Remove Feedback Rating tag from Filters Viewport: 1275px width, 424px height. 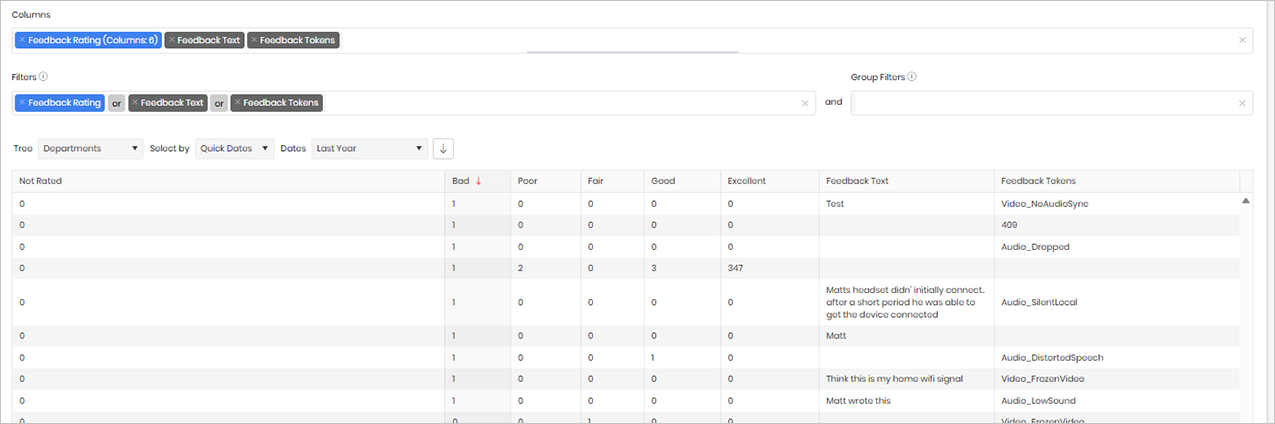coord(22,102)
